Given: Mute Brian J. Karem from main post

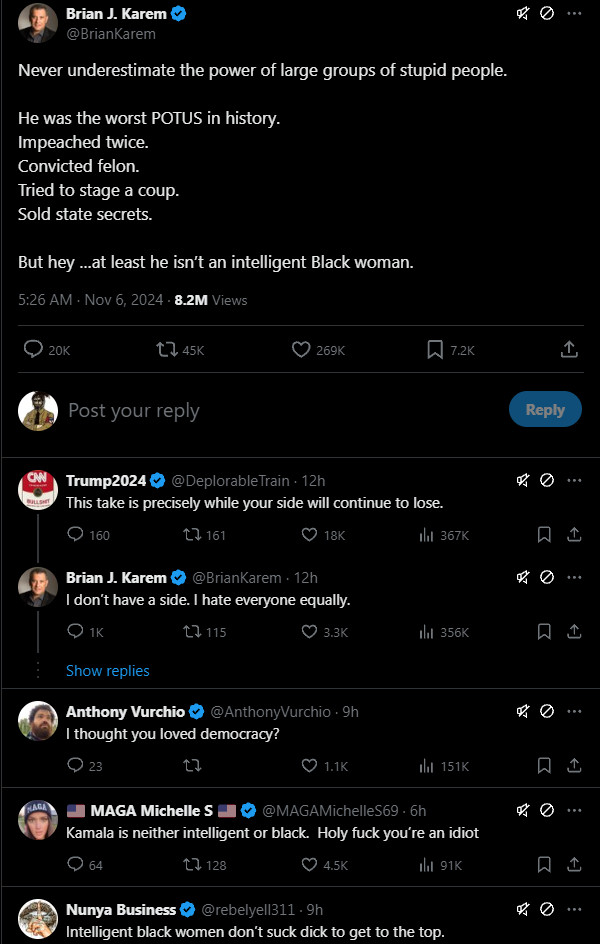Looking at the screenshot, I should click(x=522, y=14).
